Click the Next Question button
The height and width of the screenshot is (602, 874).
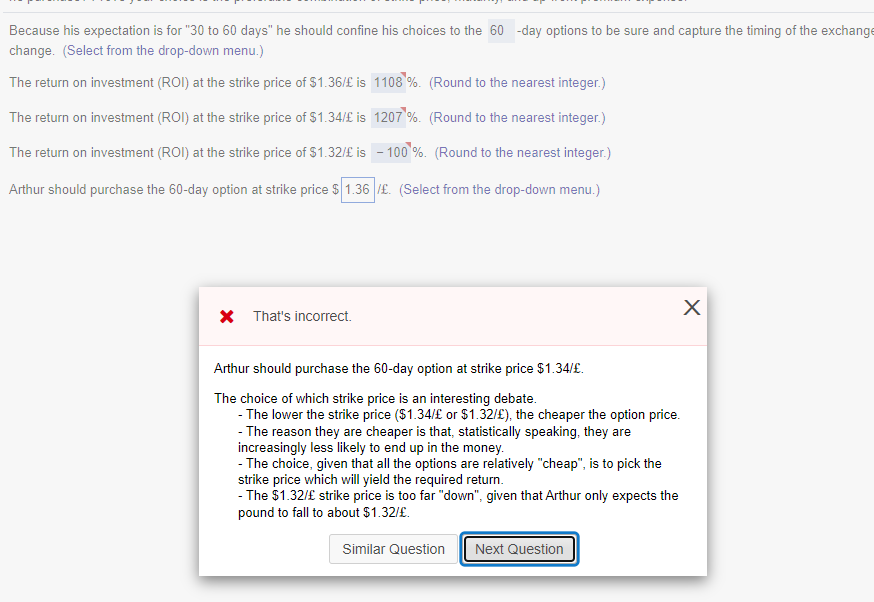(x=519, y=549)
